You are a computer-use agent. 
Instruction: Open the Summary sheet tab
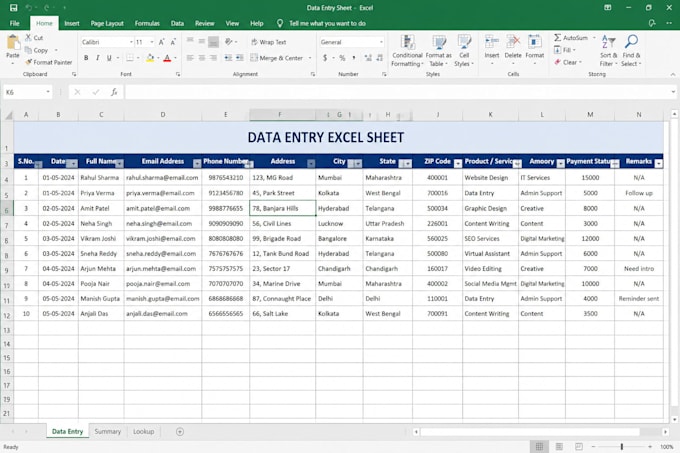click(x=108, y=431)
